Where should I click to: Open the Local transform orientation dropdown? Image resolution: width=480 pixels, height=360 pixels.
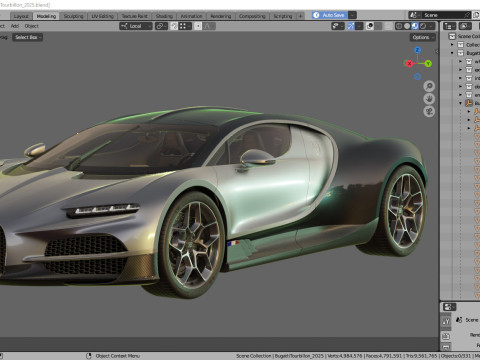(x=136, y=26)
